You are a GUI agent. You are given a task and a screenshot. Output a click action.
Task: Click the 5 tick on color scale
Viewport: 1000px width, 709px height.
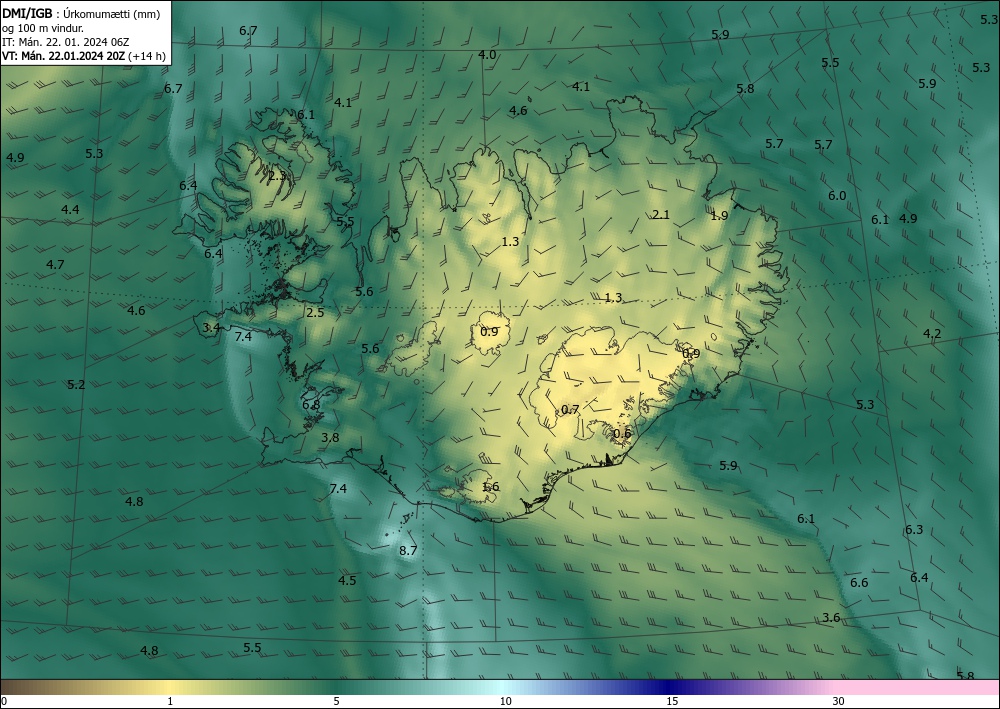(x=336, y=701)
